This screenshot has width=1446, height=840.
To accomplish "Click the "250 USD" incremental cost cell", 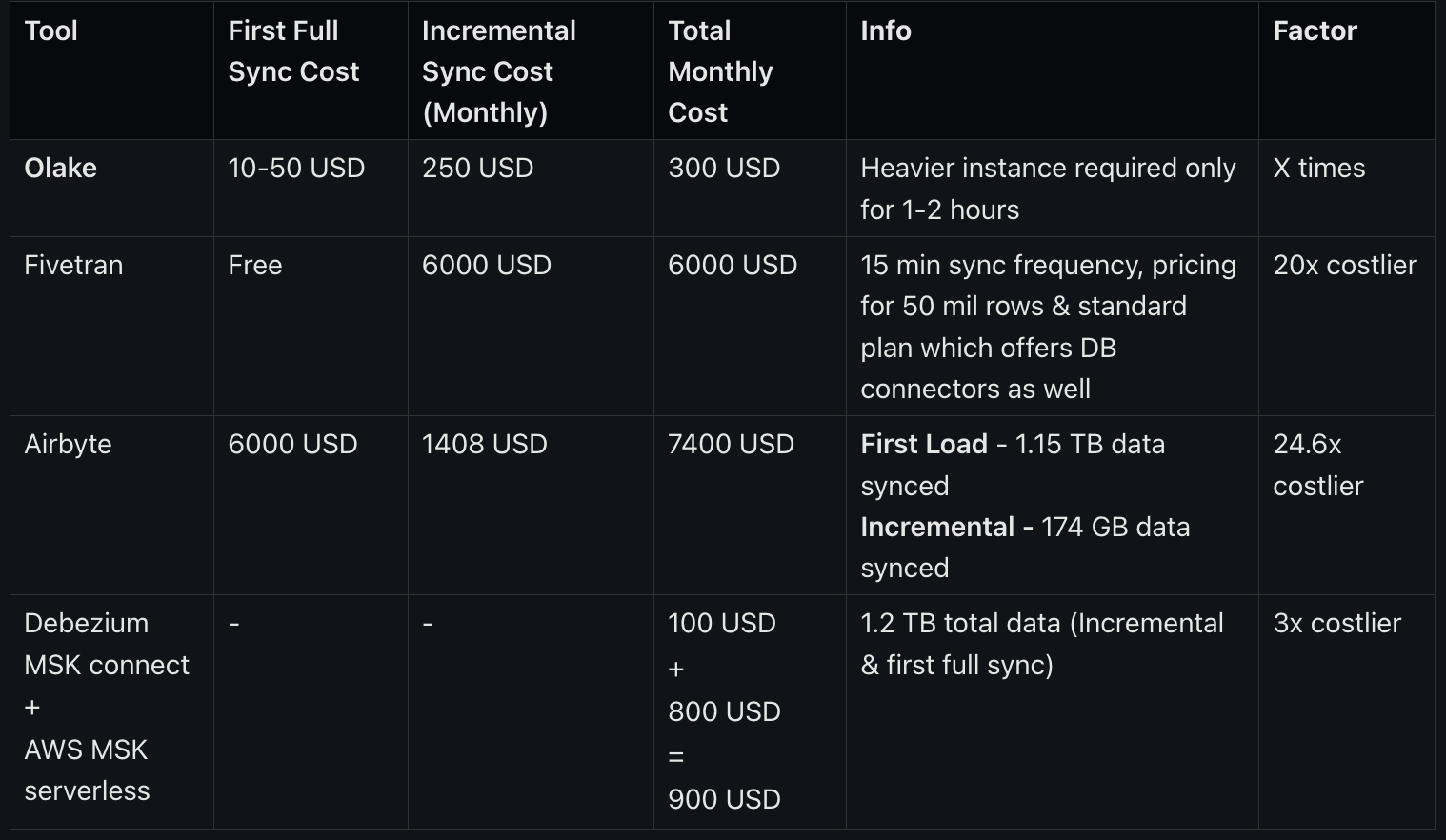I will coord(477,169).
